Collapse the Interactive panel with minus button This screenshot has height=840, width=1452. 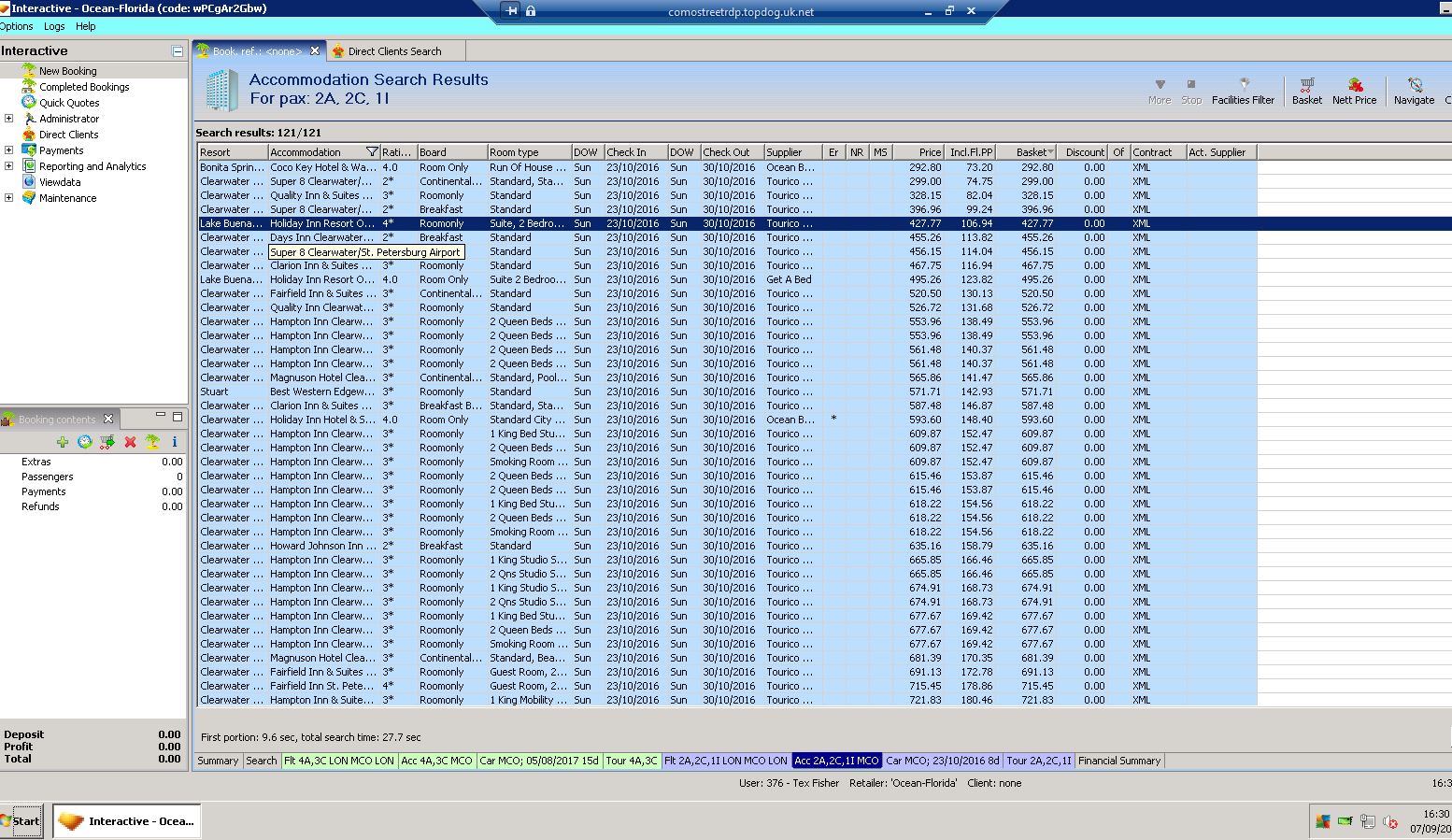click(x=178, y=51)
